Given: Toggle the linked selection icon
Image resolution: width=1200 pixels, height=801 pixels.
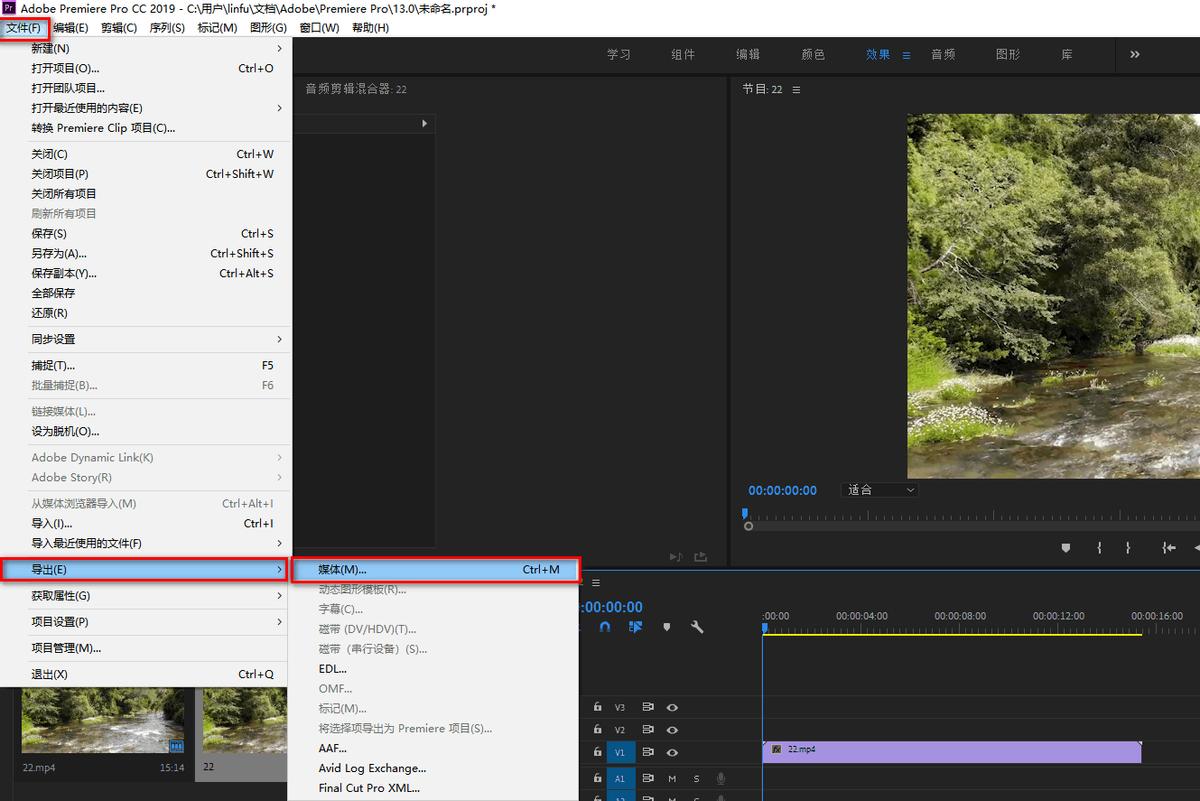Looking at the screenshot, I should point(633,627).
